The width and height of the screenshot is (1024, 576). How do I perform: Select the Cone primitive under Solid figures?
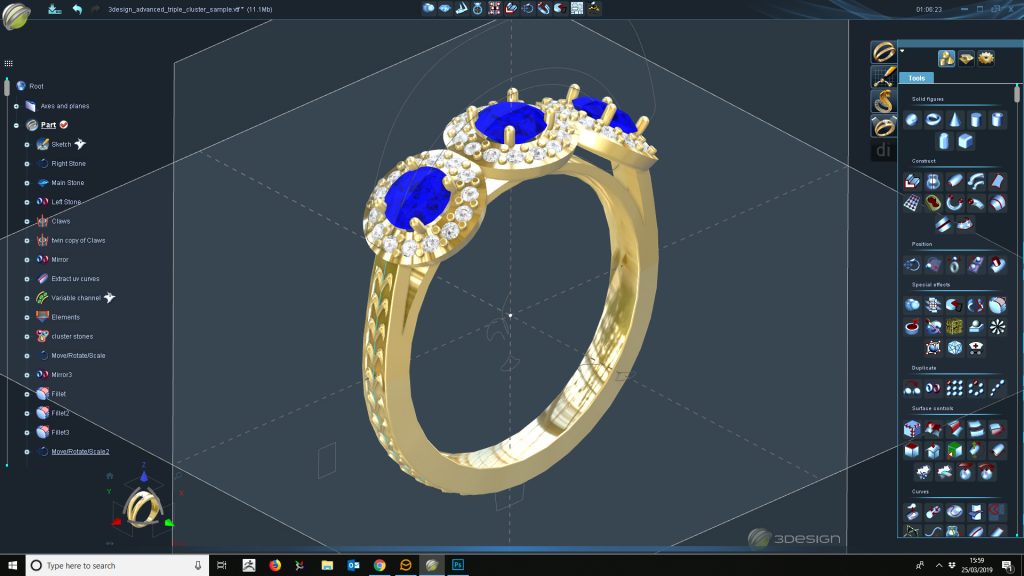click(x=955, y=121)
